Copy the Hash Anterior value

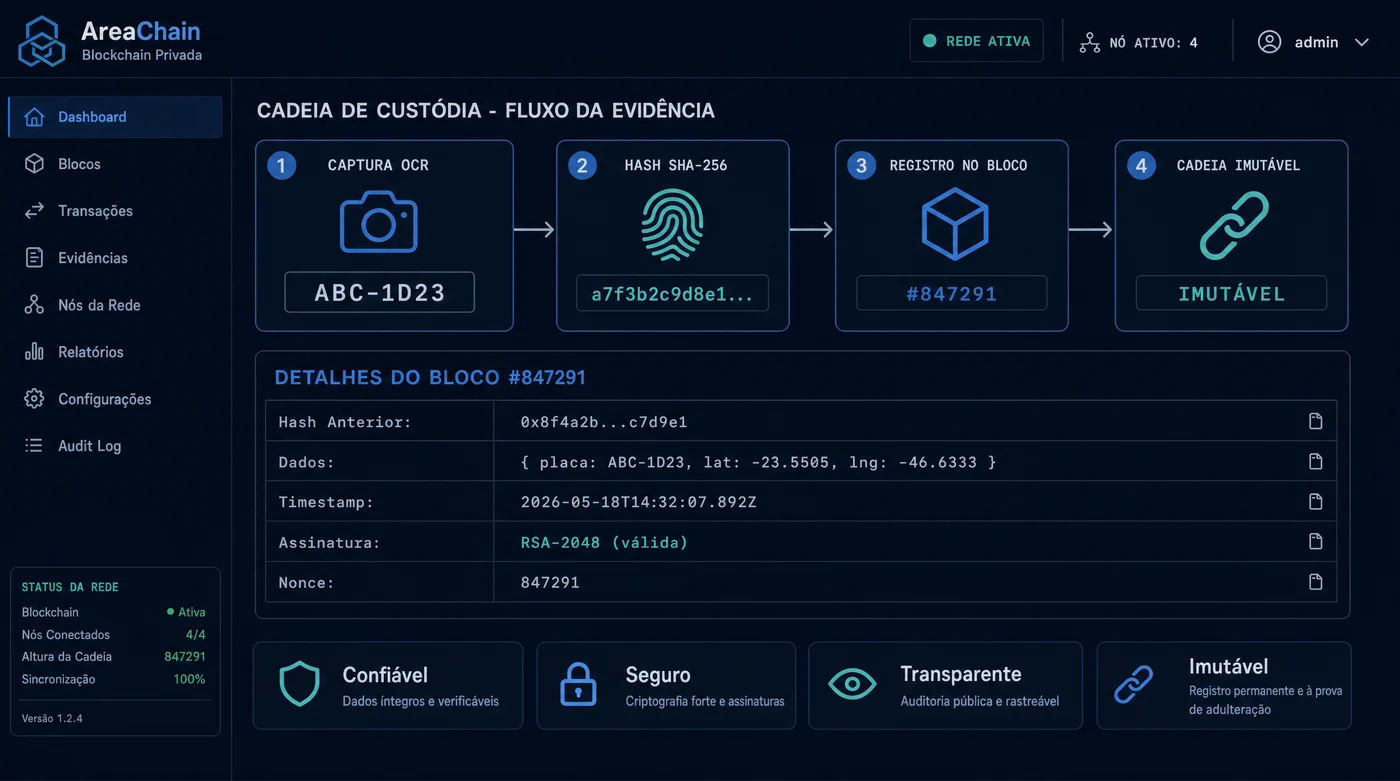(x=1316, y=421)
